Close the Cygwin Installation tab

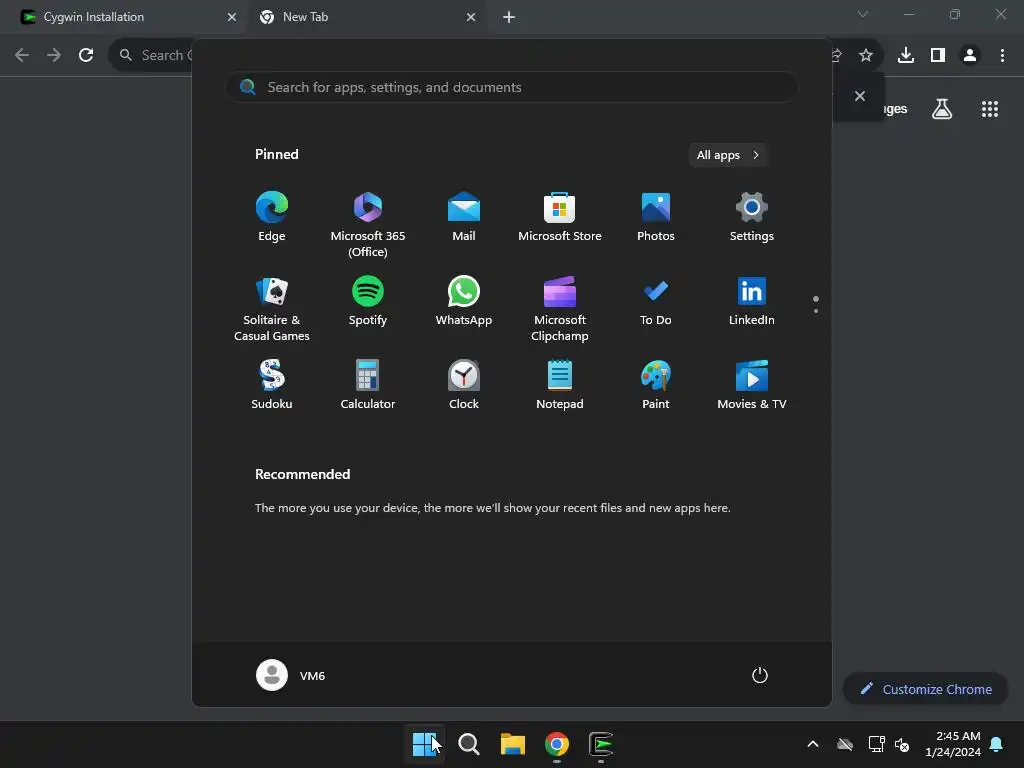pyautogui.click(x=232, y=17)
